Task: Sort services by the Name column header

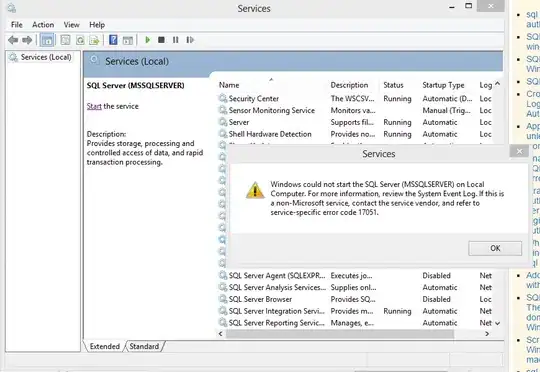Action: tap(229, 85)
